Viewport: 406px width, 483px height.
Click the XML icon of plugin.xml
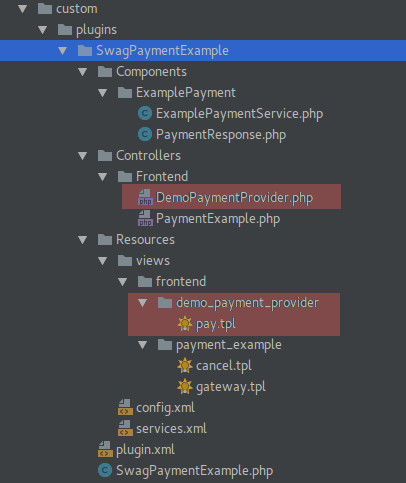click(x=105, y=449)
